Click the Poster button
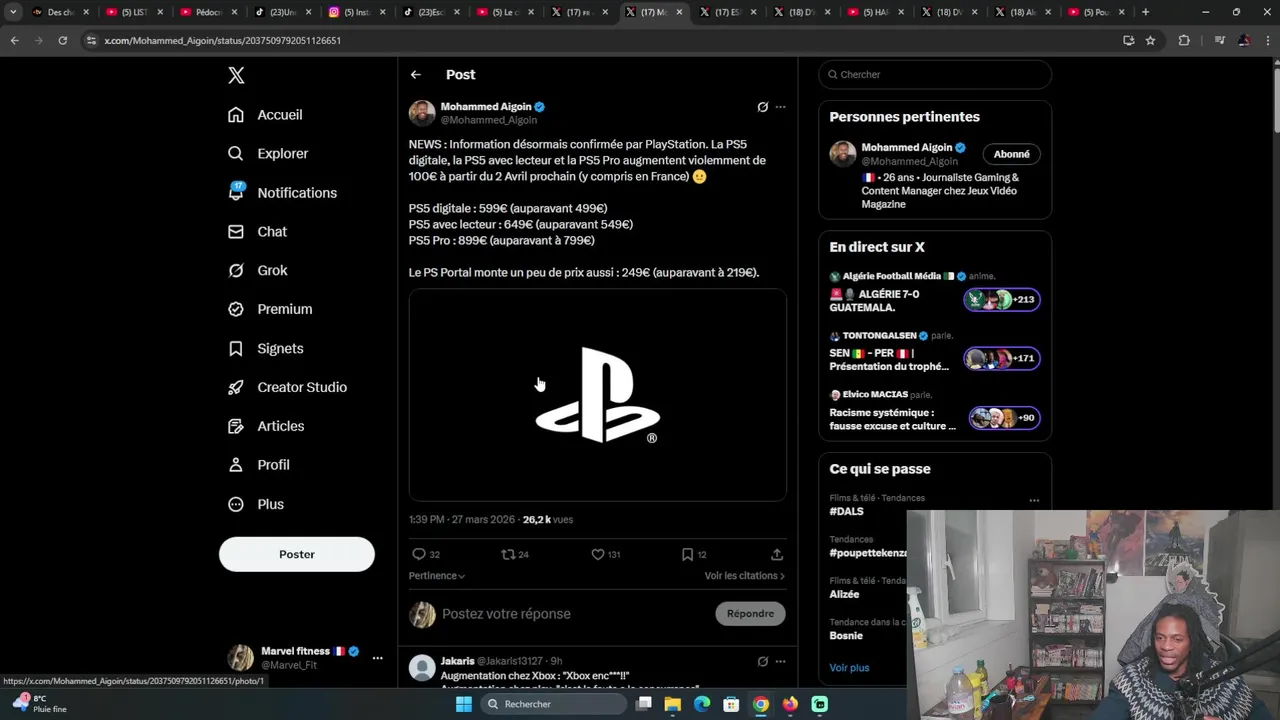Viewport: 1280px width, 720px height. [297, 554]
